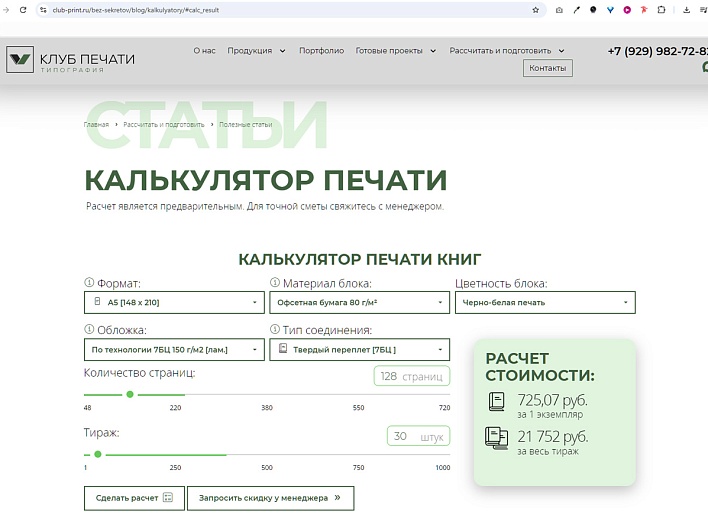Click the stacked books icon by 21 752 руб.

[x=496, y=438]
